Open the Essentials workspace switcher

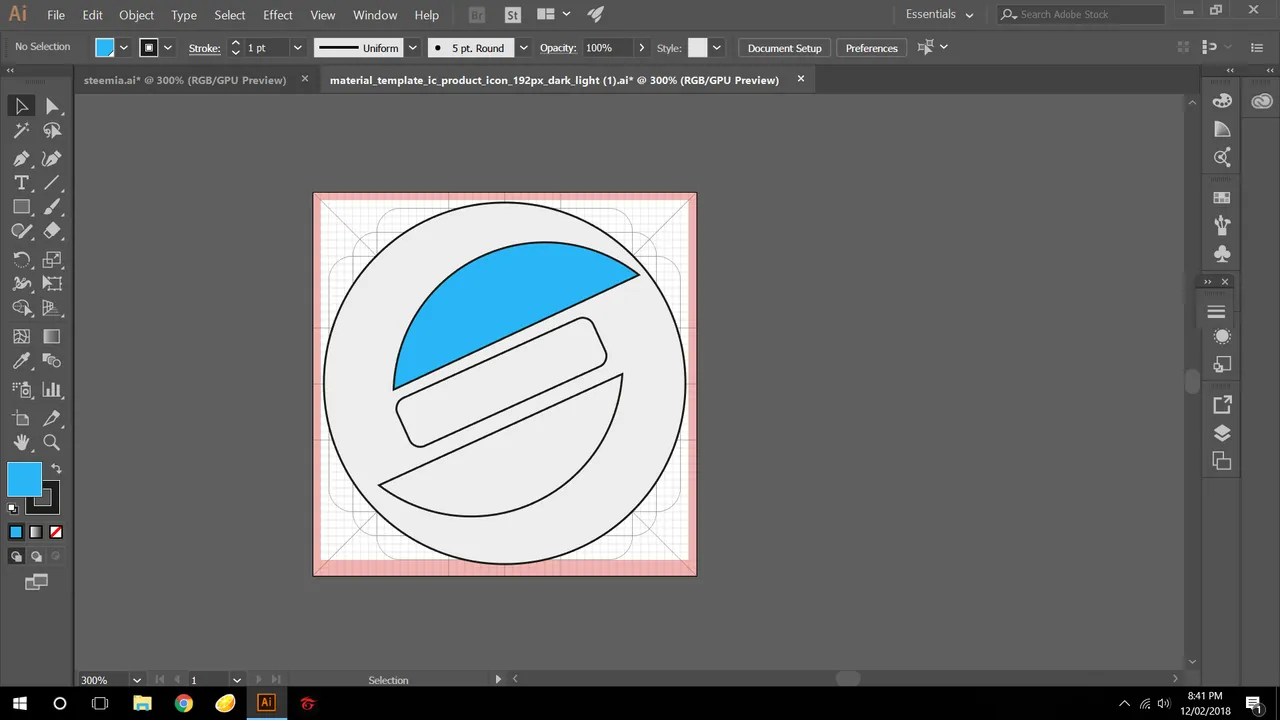(x=939, y=14)
